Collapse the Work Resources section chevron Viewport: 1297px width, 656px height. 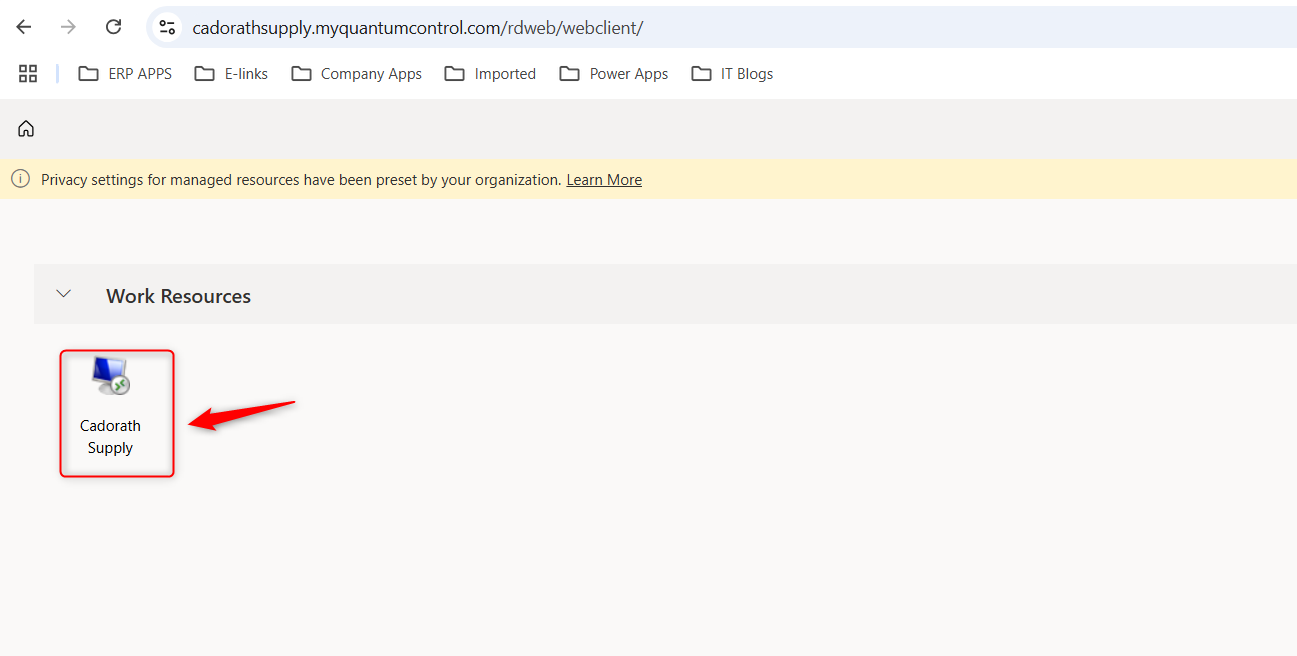coord(64,294)
